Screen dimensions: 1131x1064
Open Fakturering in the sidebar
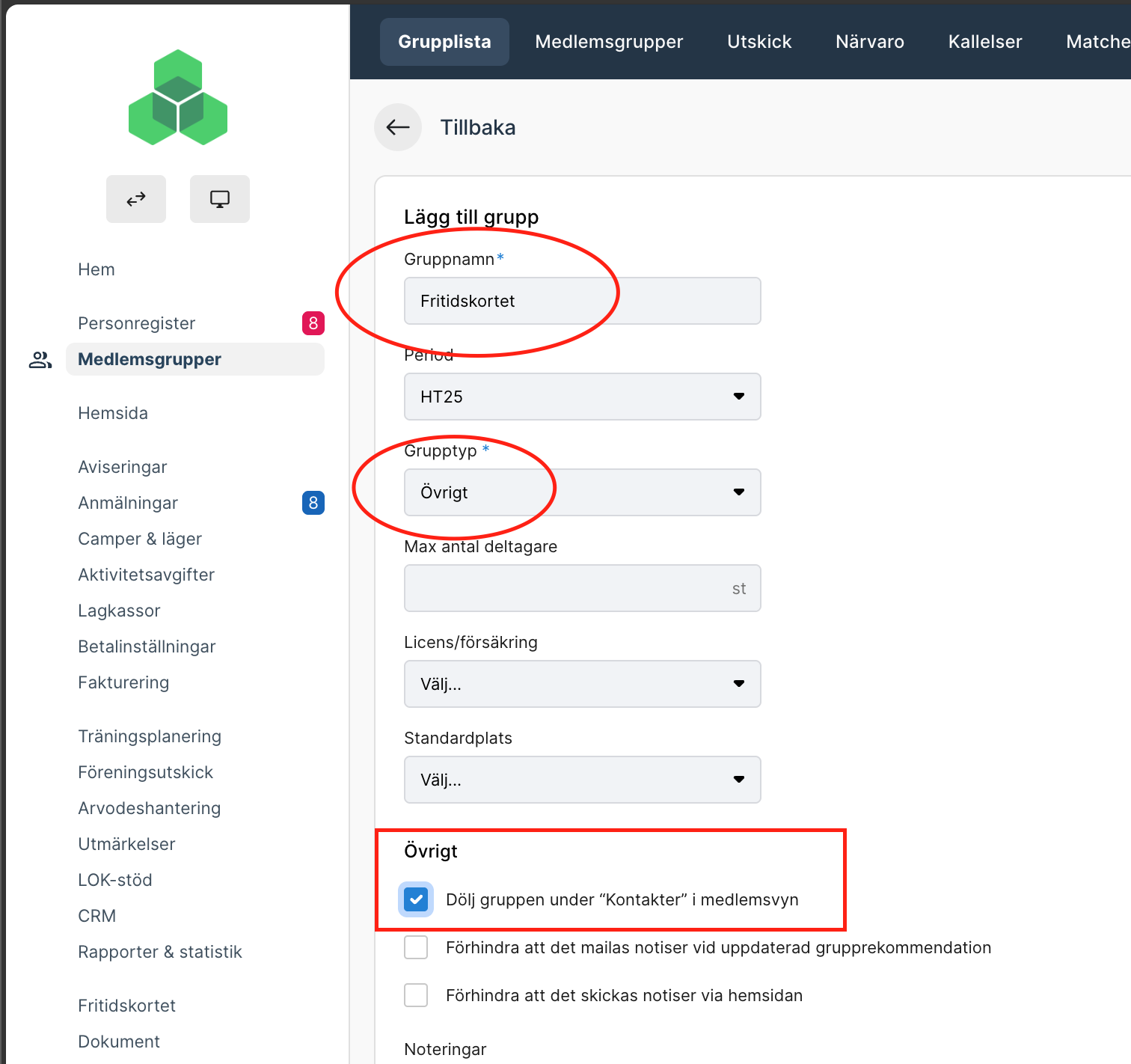click(x=123, y=682)
